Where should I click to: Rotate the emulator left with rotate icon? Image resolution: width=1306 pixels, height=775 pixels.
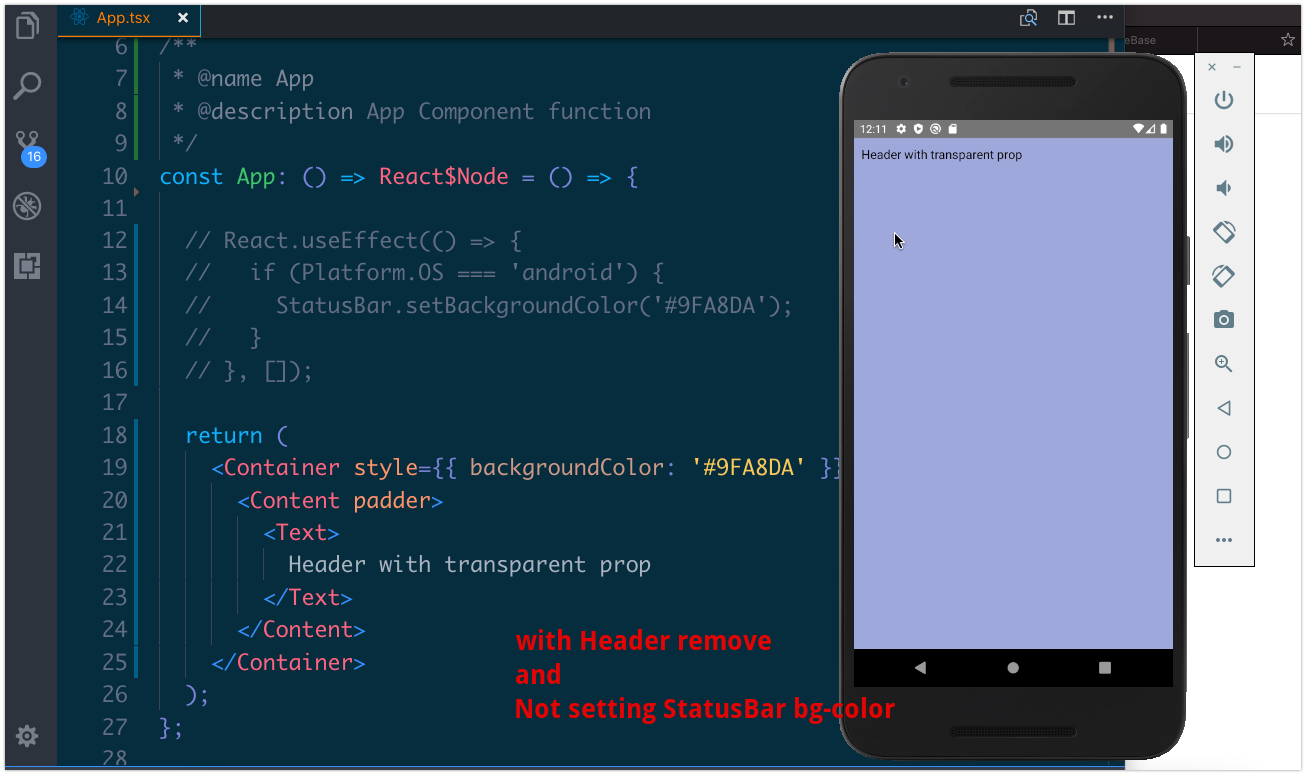pyautogui.click(x=1224, y=231)
